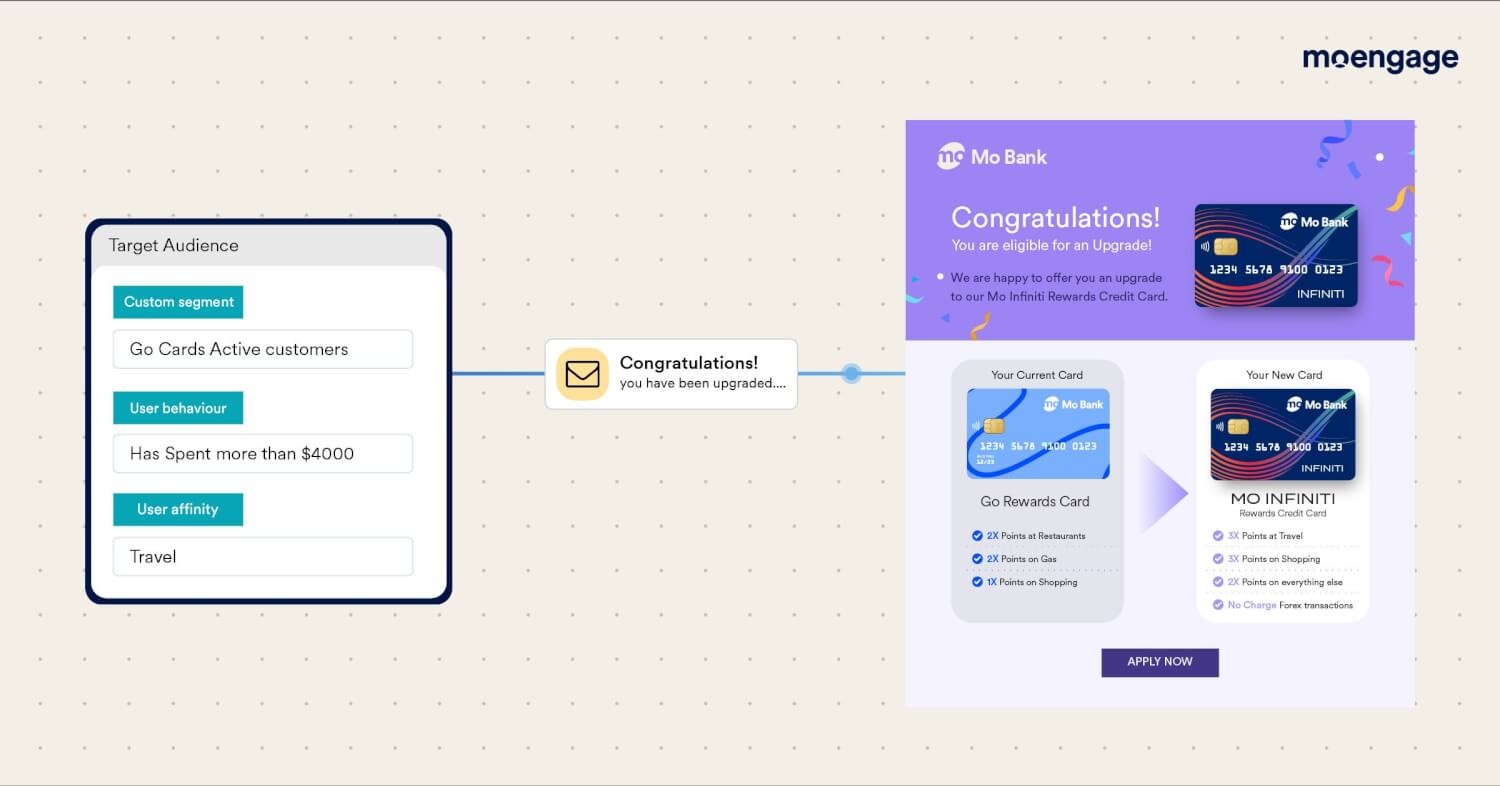1500x786 pixels.
Task: Click the blue connector node dot
Action: [x=851, y=374]
